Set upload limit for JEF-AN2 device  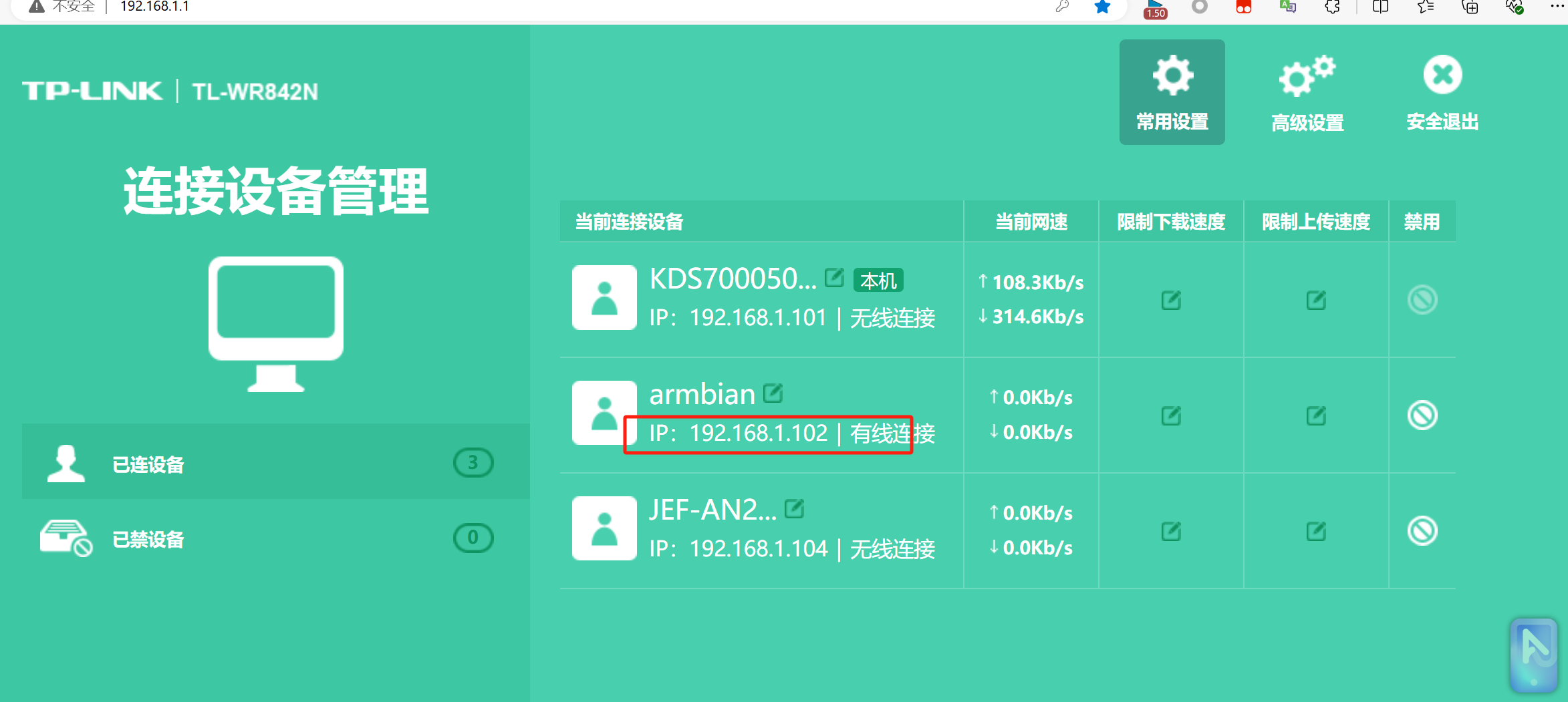point(1315,531)
